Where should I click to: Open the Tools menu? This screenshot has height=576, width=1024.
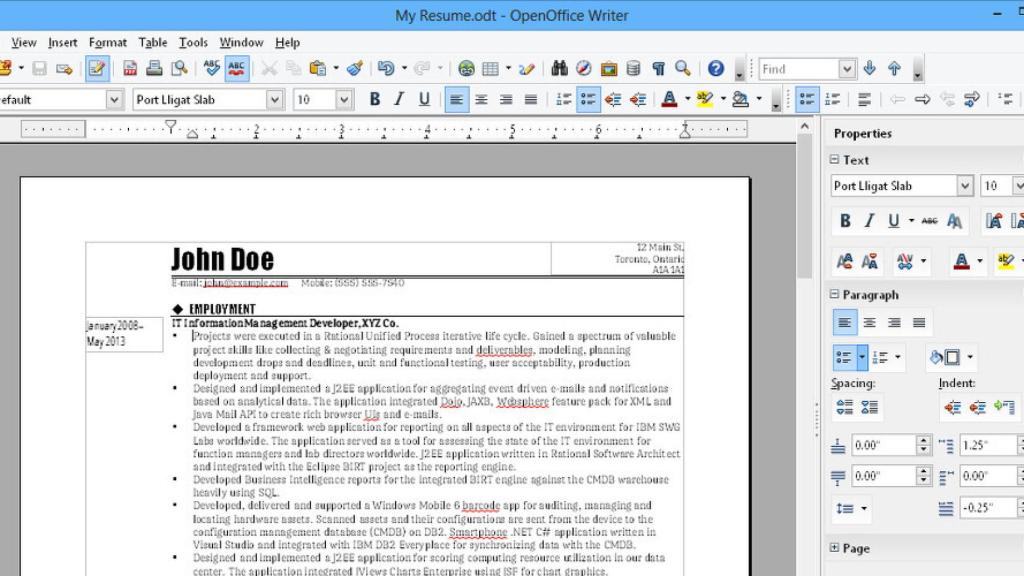(x=193, y=42)
